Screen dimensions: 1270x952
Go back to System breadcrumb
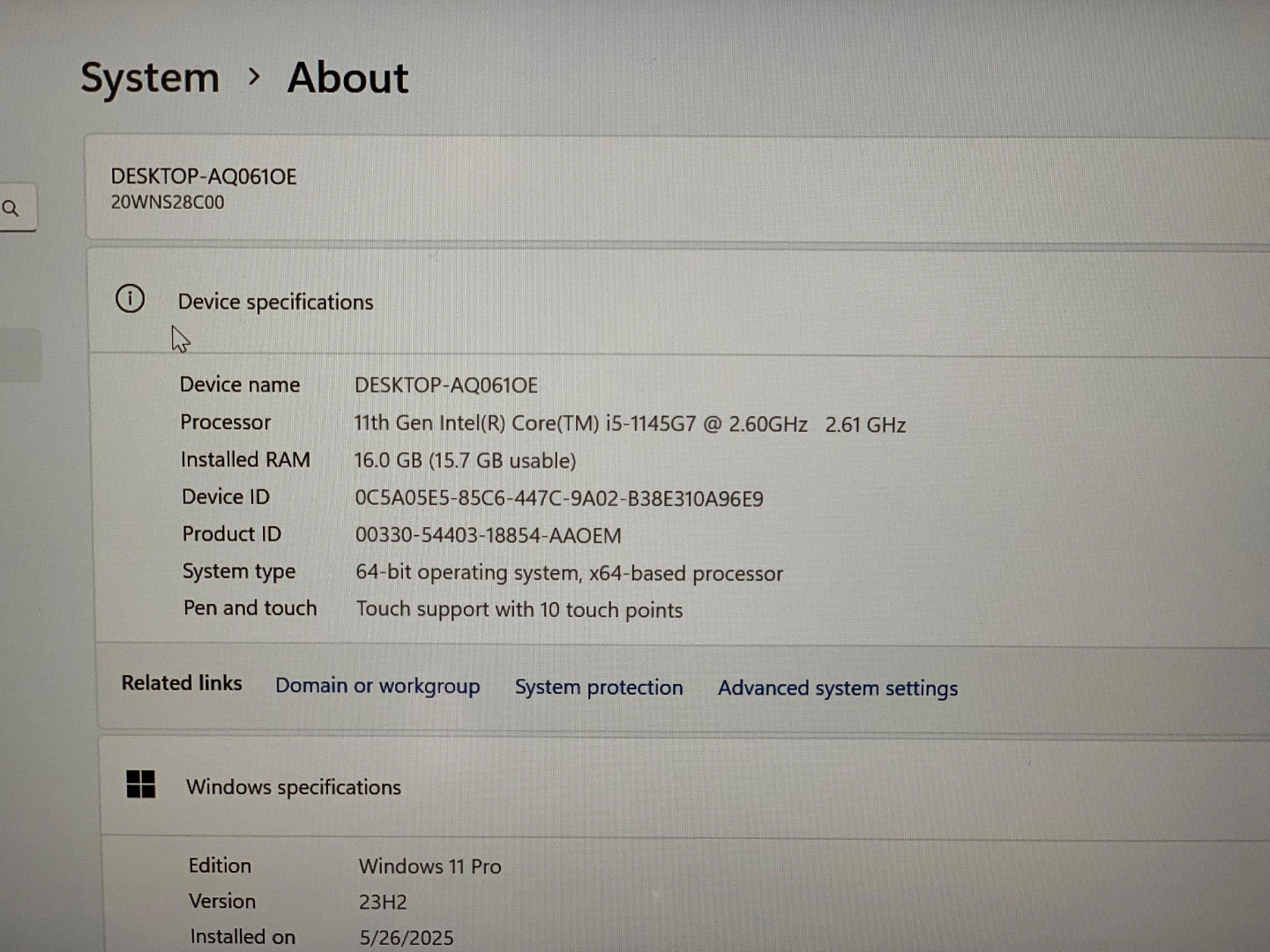tap(150, 78)
